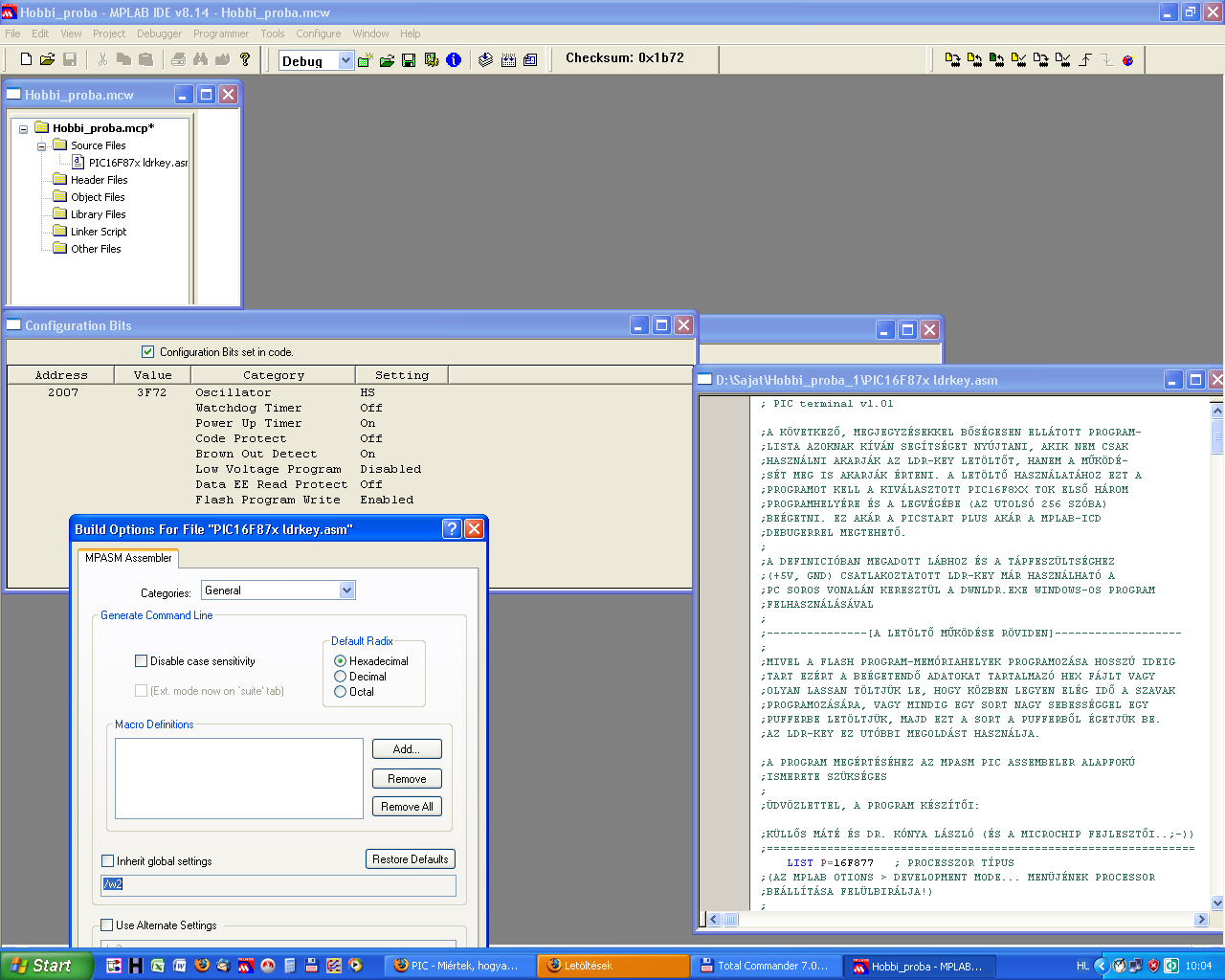This screenshot has width=1225, height=980.
Task: Click the New Project green icon
Action: coord(365,60)
